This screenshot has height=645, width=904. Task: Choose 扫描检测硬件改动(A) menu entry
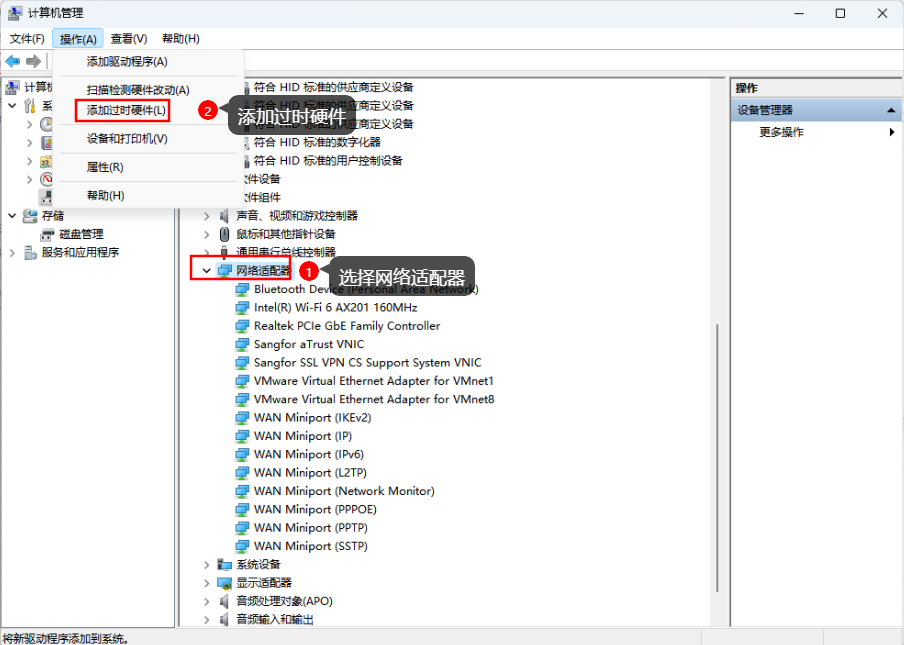pos(138,90)
